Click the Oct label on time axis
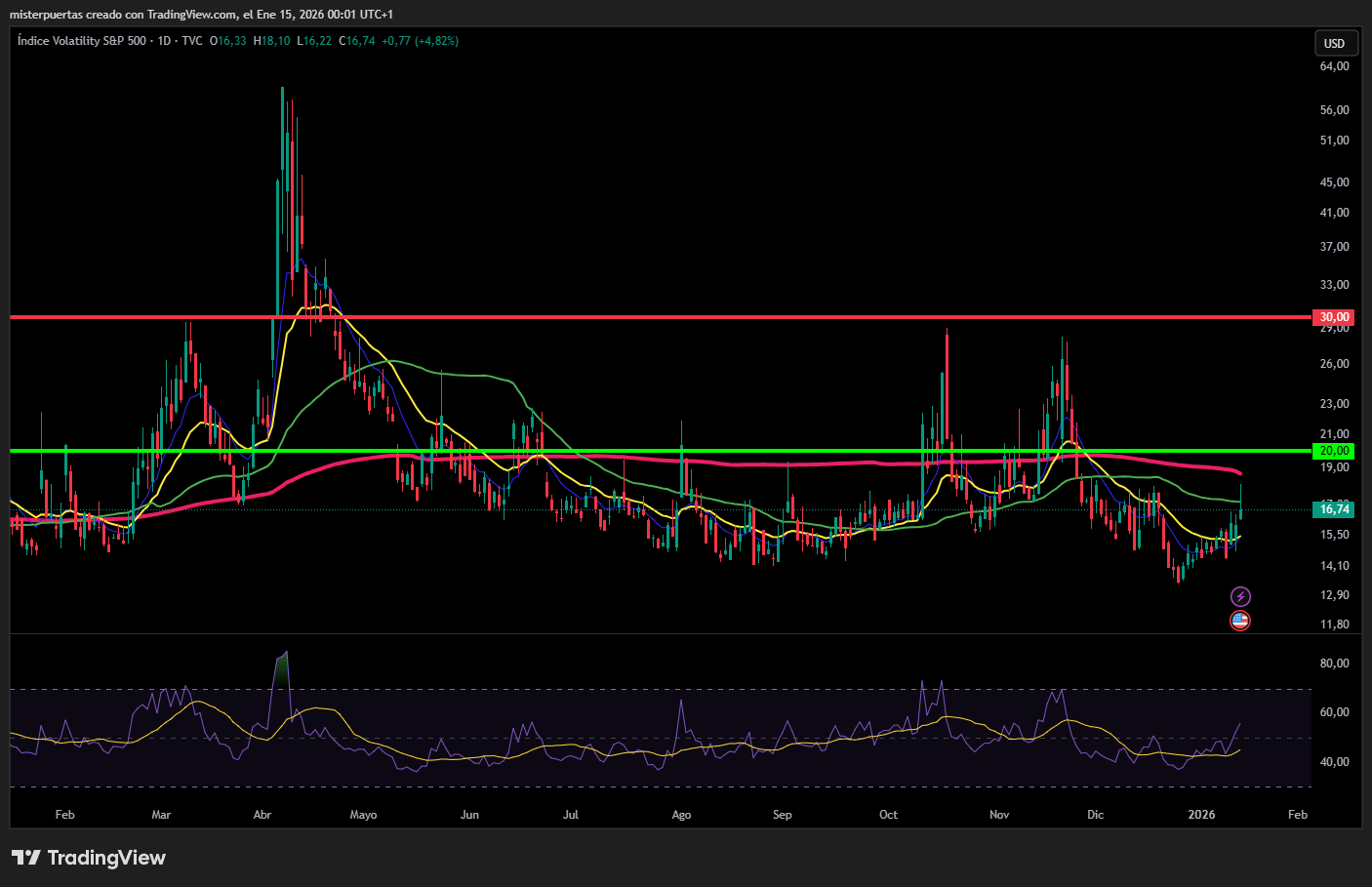This screenshot has height=887, width=1372. 888,815
